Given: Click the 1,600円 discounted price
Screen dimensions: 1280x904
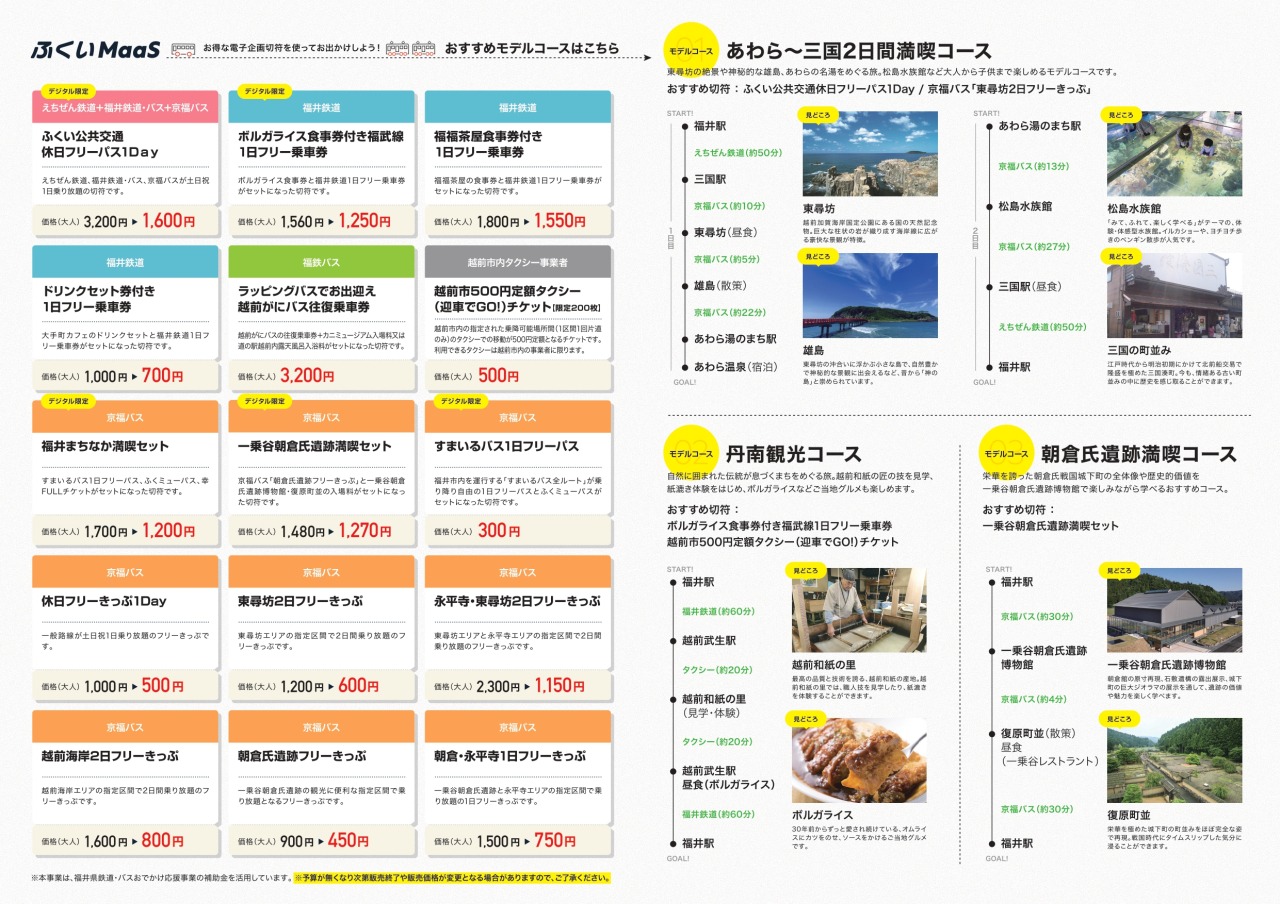Looking at the screenshot, I should (x=168, y=221).
